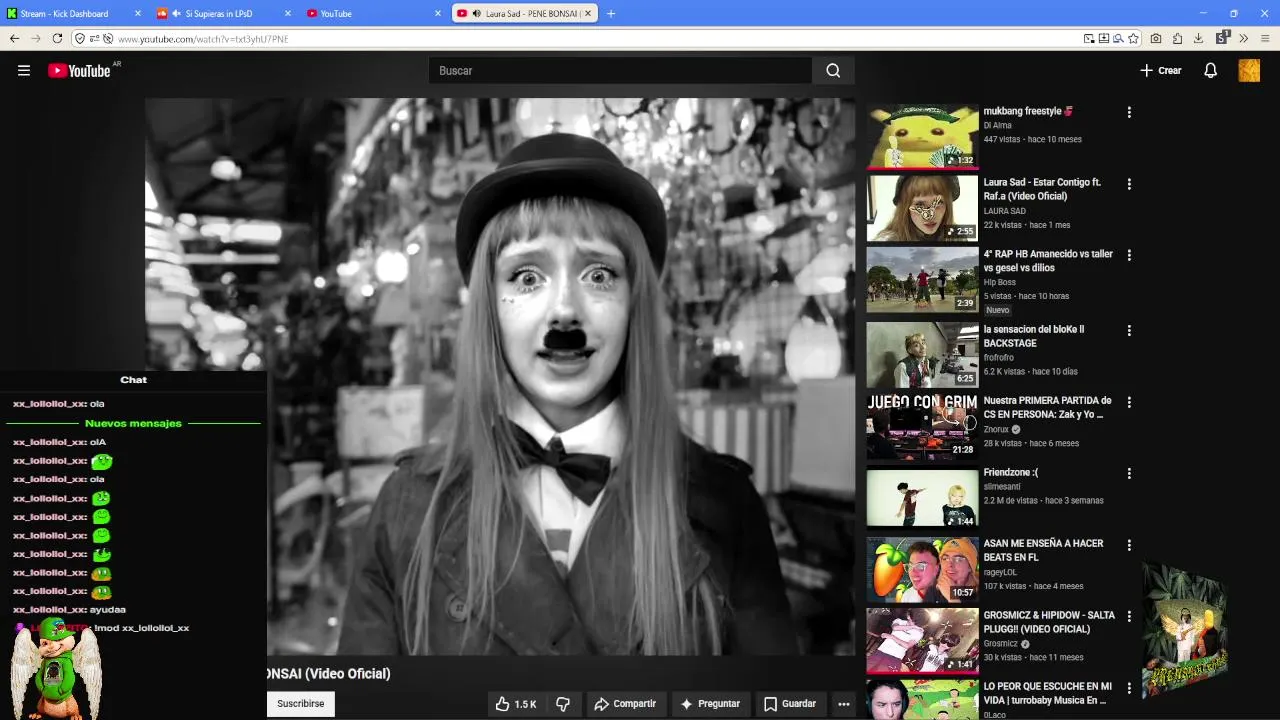Viewport: 1280px width, 720px height.
Task: Open the YouTube hamburger guide menu
Action: (24, 71)
